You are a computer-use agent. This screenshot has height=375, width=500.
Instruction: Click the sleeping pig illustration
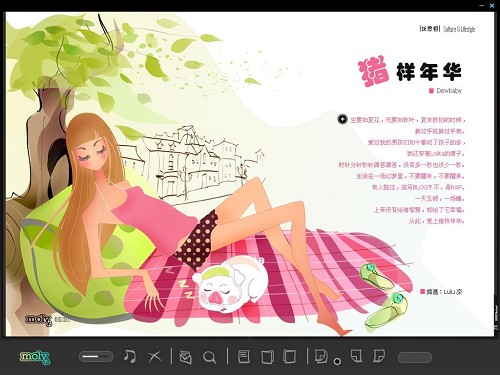tap(230, 283)
